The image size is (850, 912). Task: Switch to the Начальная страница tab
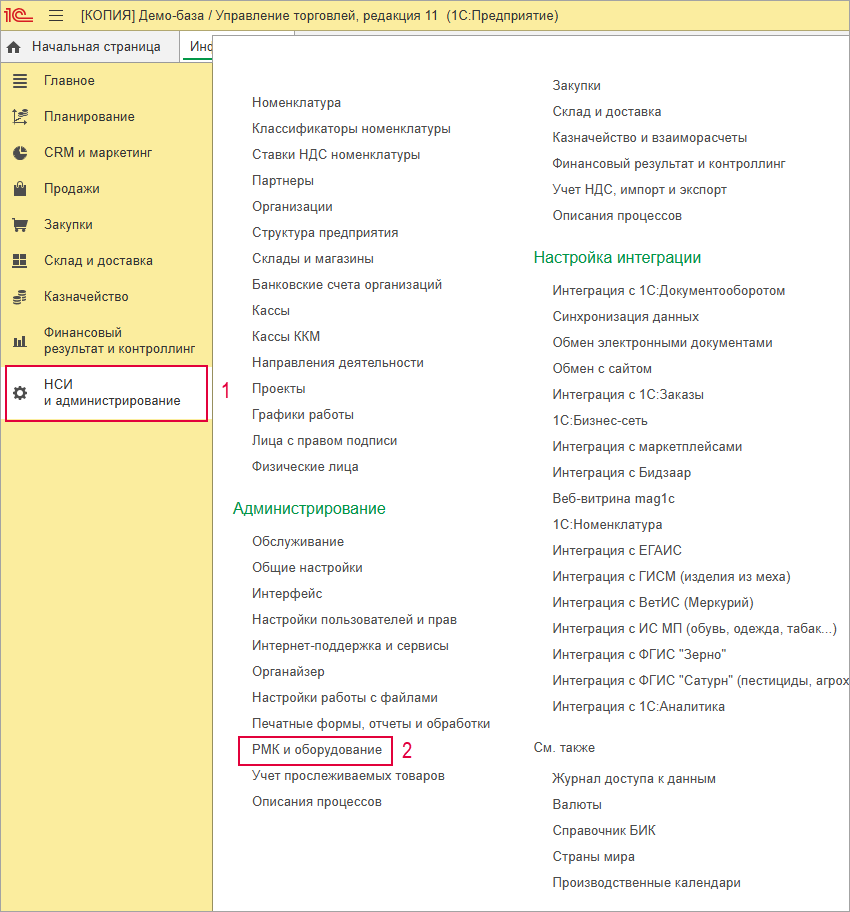pos(95,47)
